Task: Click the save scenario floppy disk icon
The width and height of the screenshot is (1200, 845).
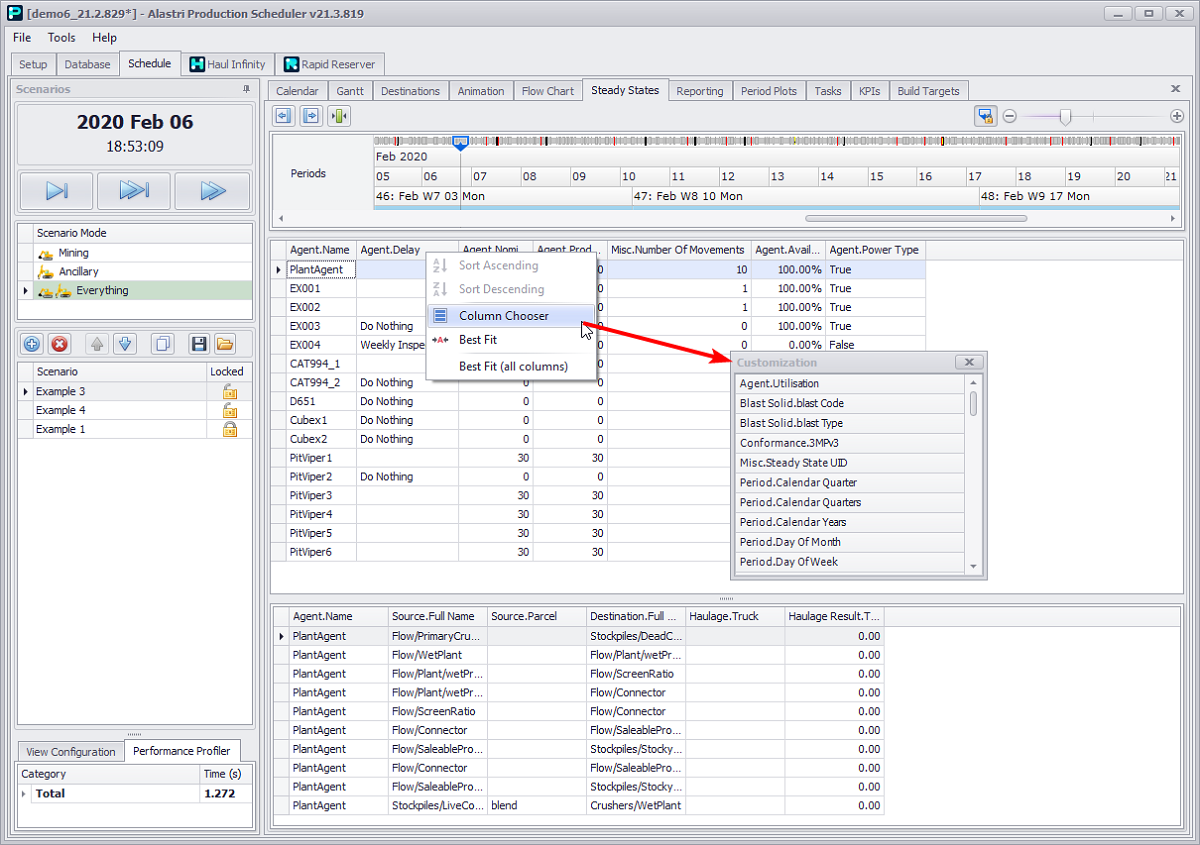Action: [199, 344]
